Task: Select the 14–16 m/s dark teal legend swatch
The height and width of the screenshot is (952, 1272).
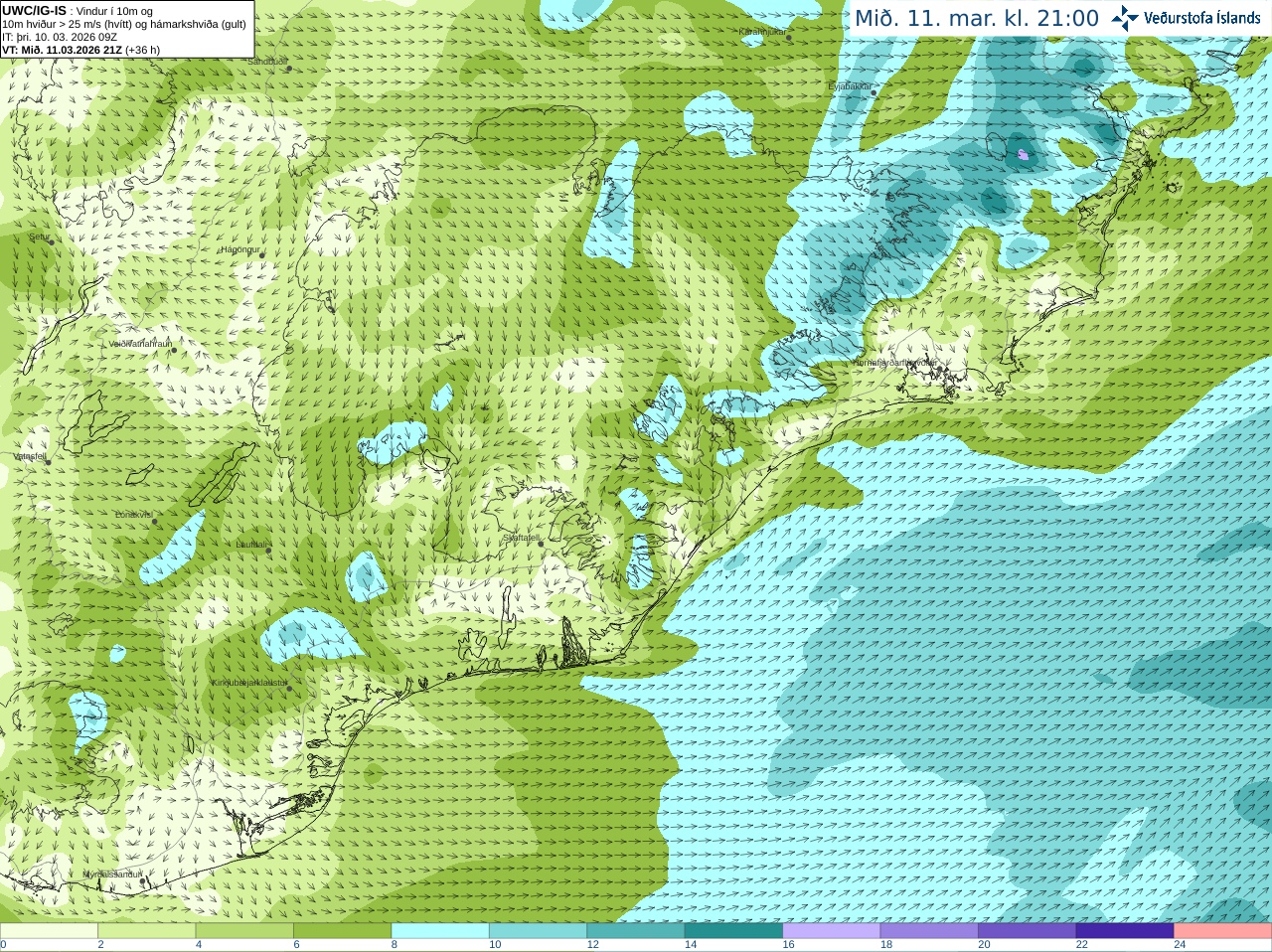Action: point(733,931)
